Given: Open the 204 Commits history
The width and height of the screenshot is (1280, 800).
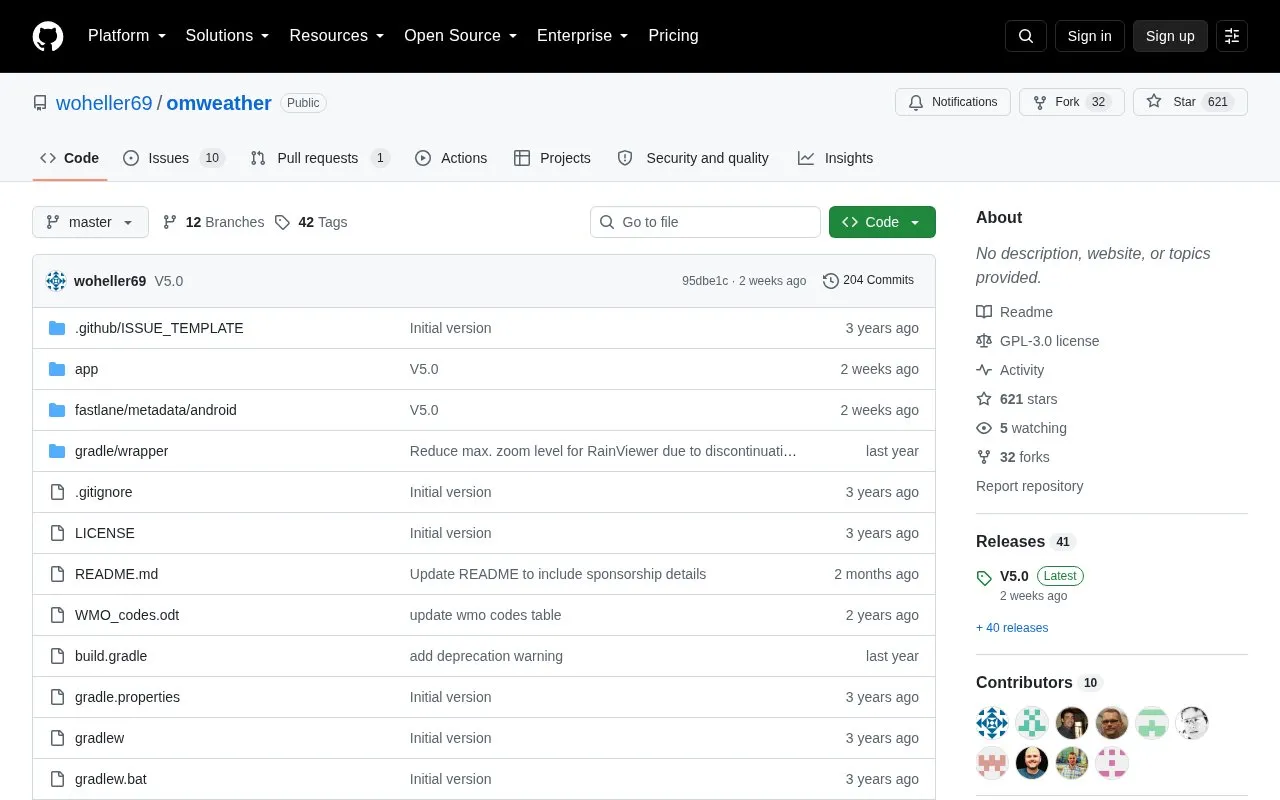Looking at the screenshot, I should [x=868, y=280].
